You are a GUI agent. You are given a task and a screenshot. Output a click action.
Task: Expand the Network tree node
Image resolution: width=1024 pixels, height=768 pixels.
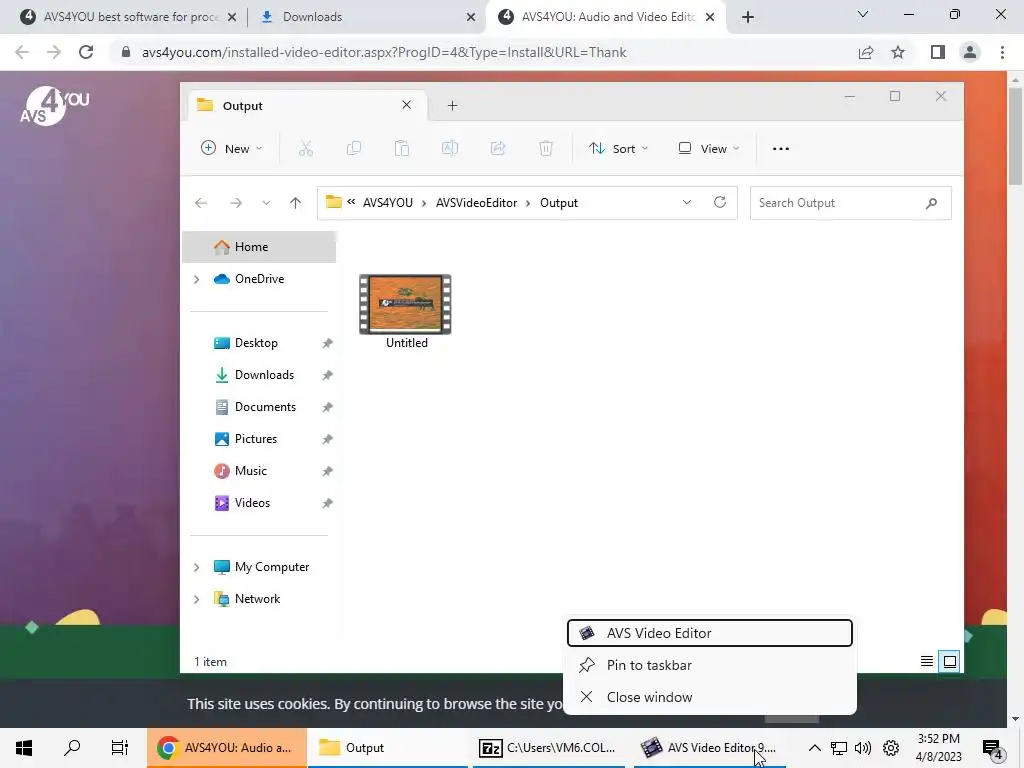click(197, 600)
